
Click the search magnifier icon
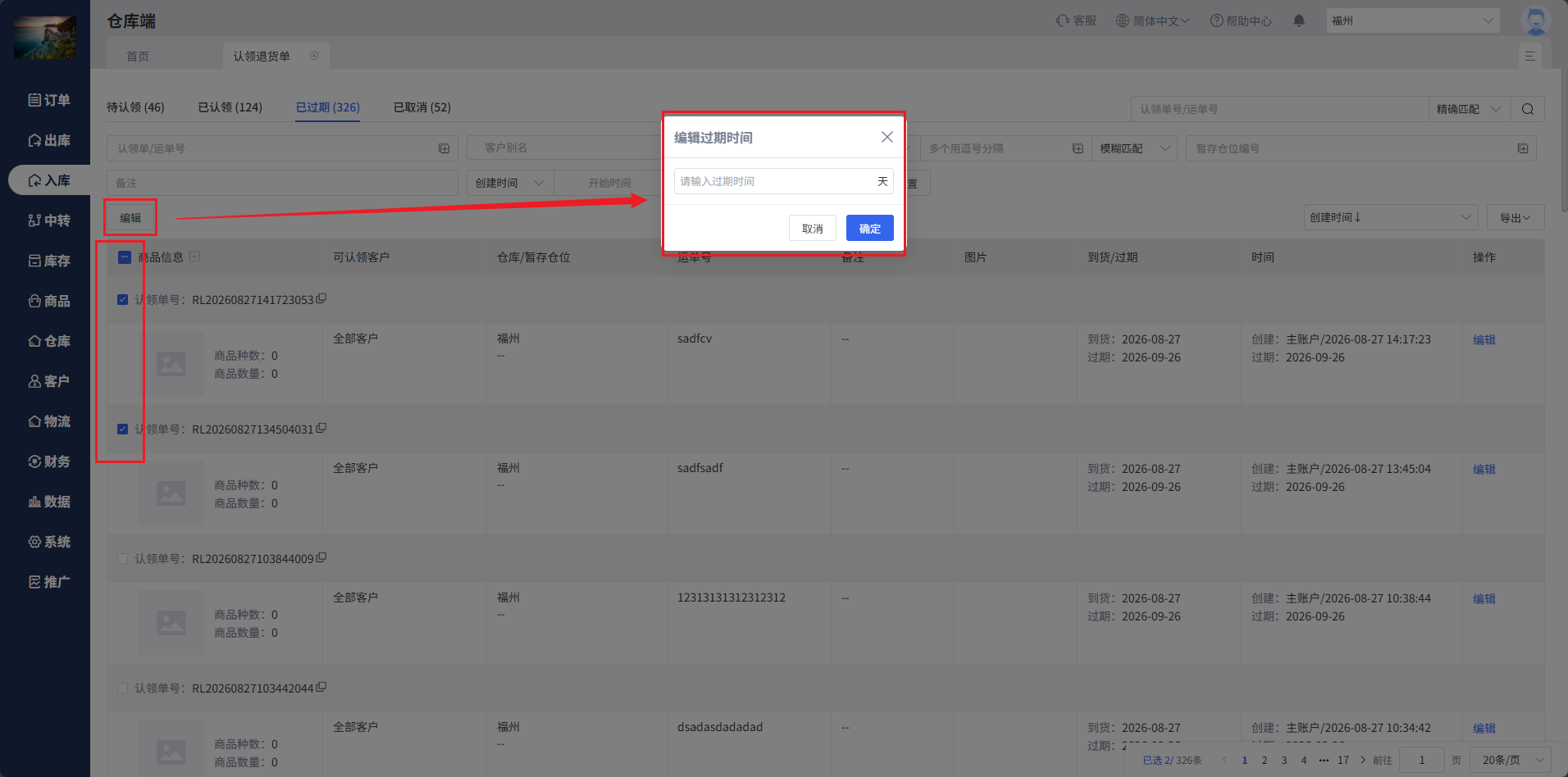(1528, 109)
